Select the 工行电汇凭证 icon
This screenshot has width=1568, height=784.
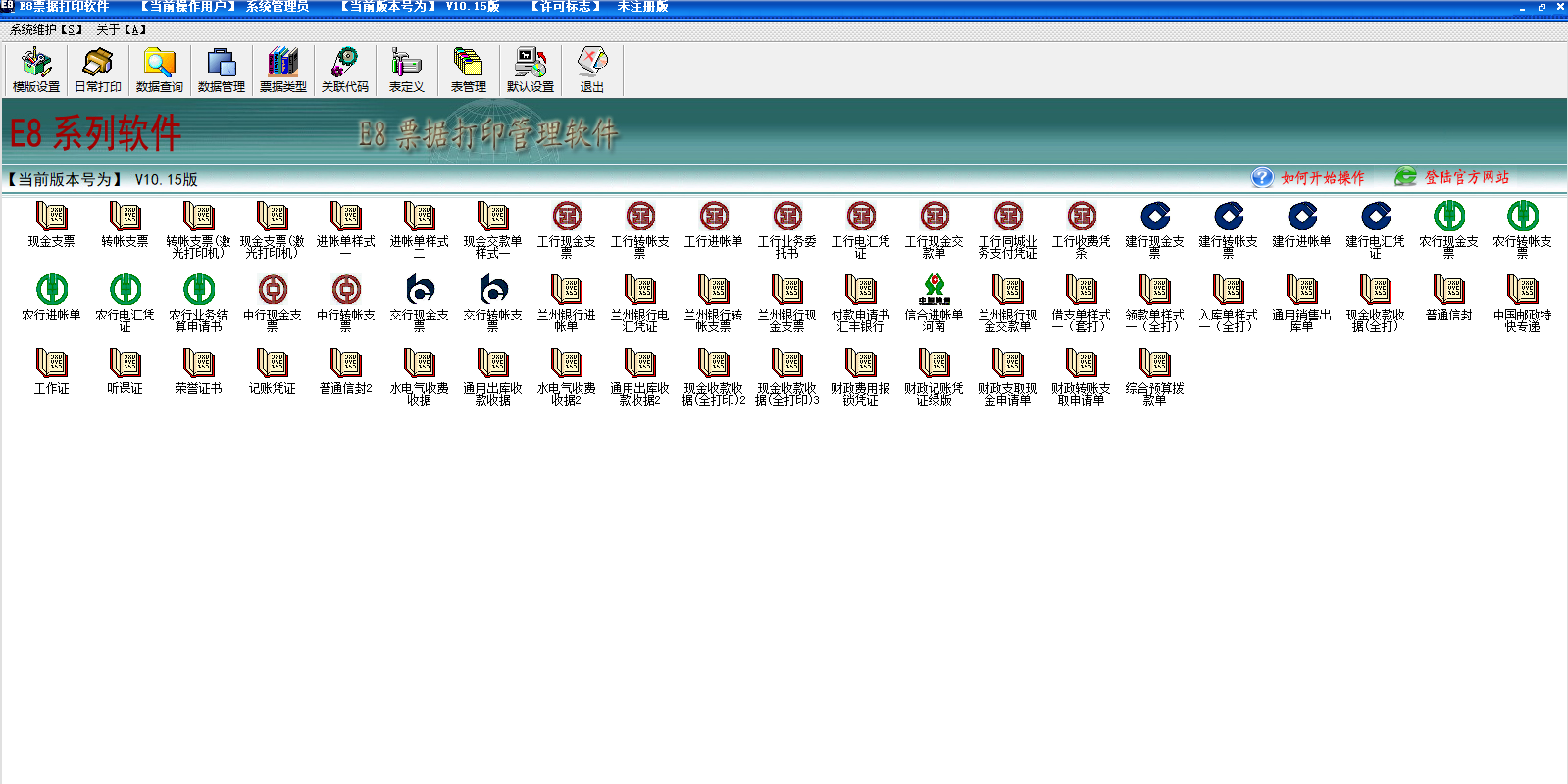tap(861, 229)
